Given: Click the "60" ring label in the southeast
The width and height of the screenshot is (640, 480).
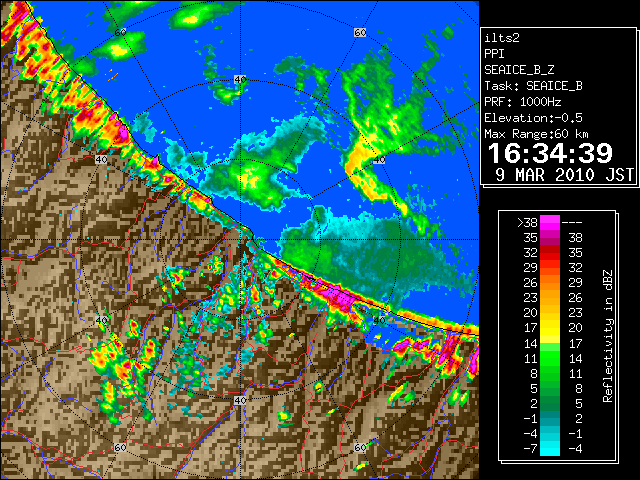Looking at the screenshot, I should tap(360, 448).
